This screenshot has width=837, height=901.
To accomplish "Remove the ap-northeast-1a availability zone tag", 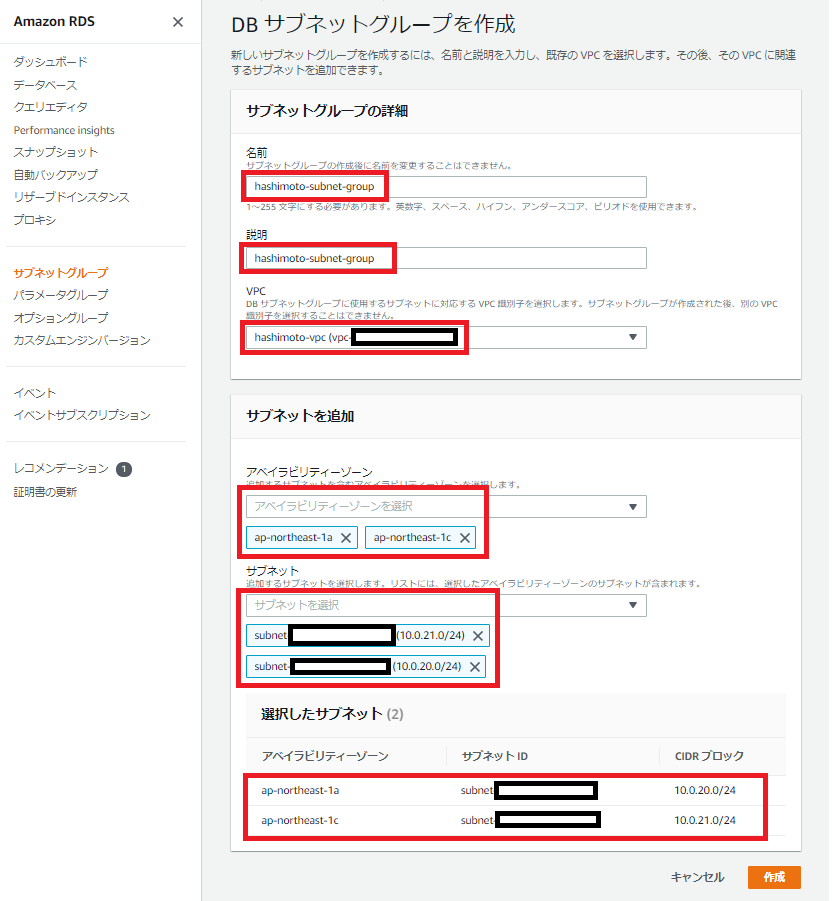I will [x=346, y=538].
